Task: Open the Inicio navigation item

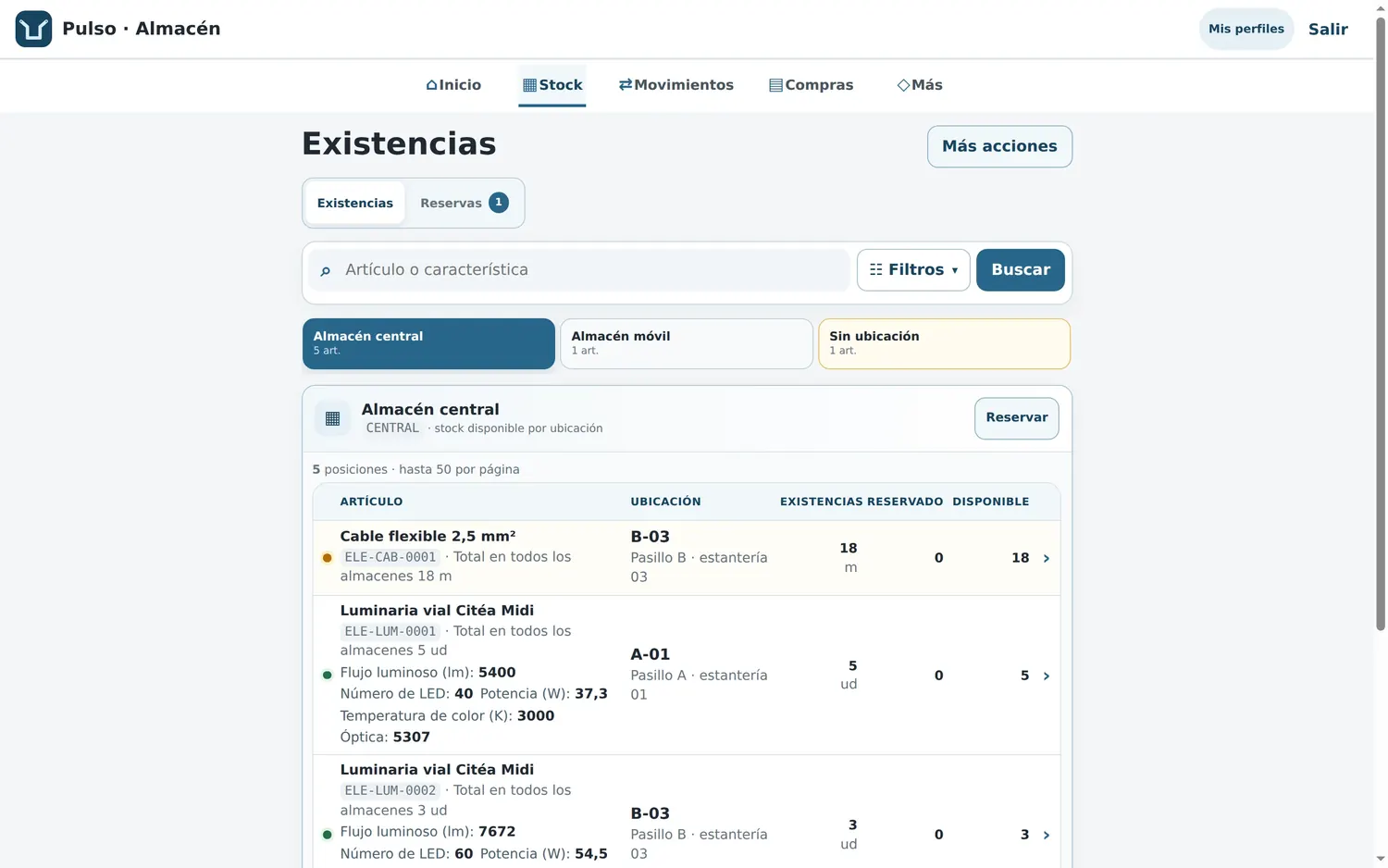Action: (453, 85)
